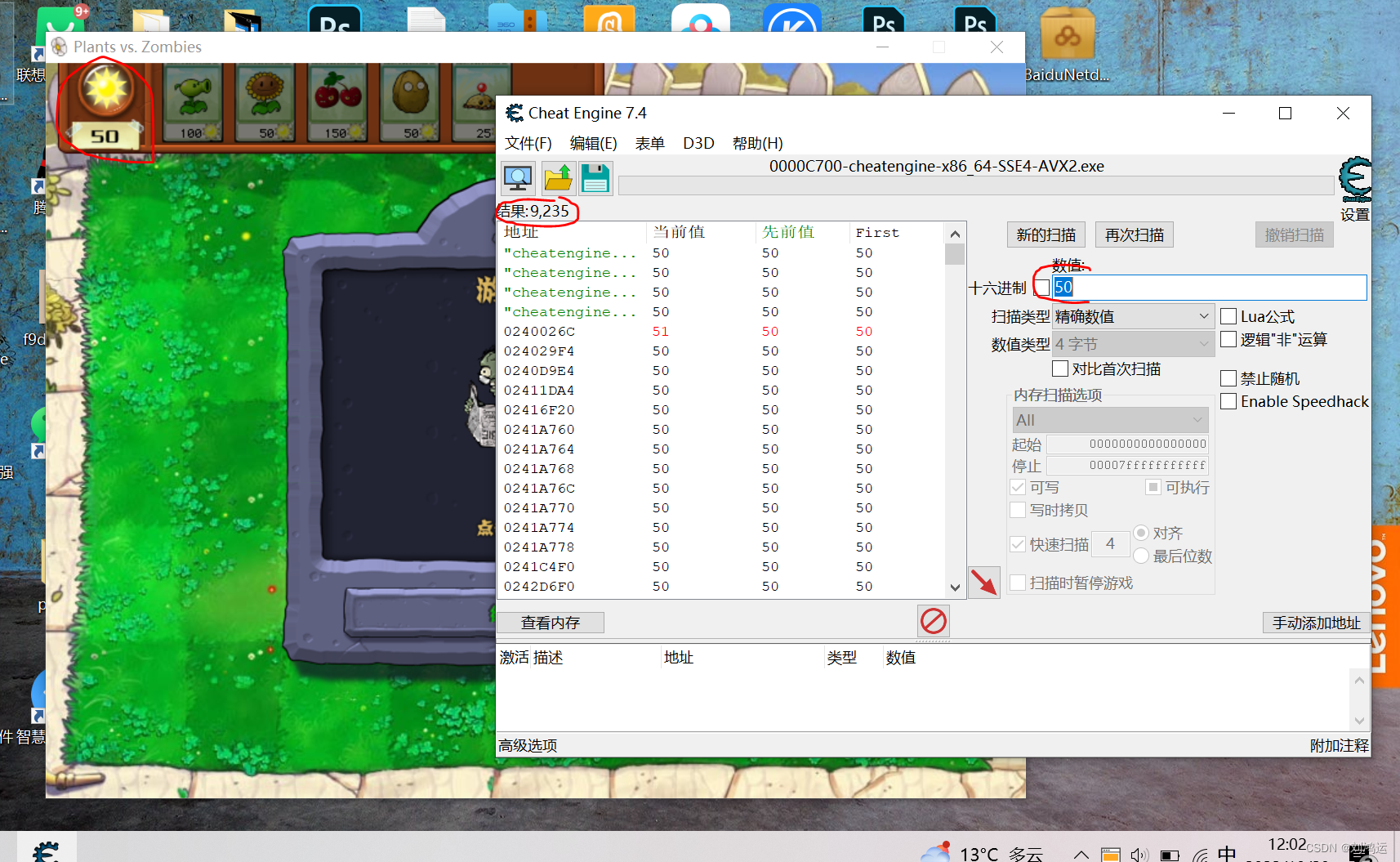Toggle the 可写 writable checkbox

coord(1018,487)
